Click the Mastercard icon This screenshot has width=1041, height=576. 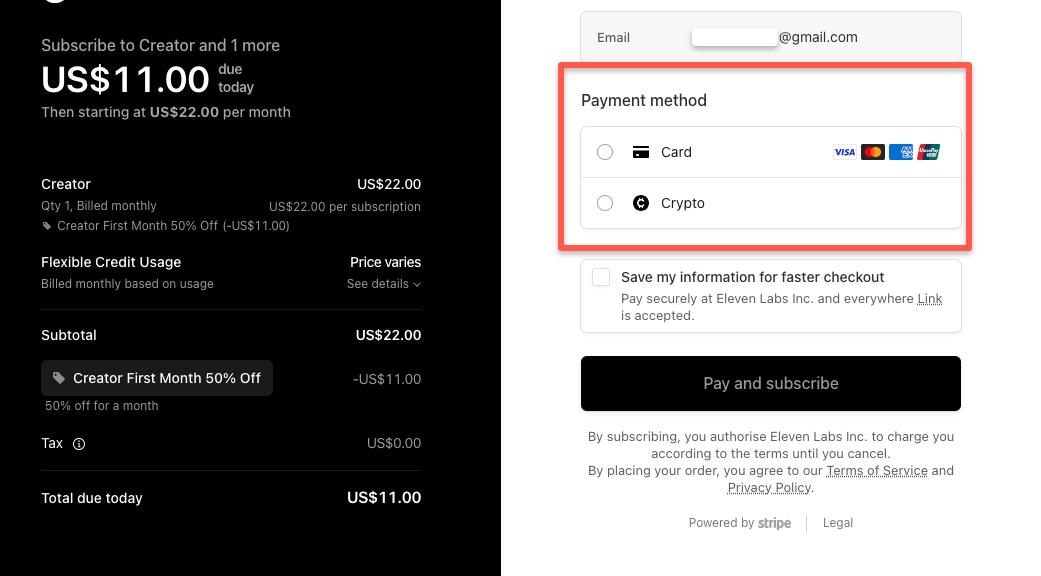point(872,151)
